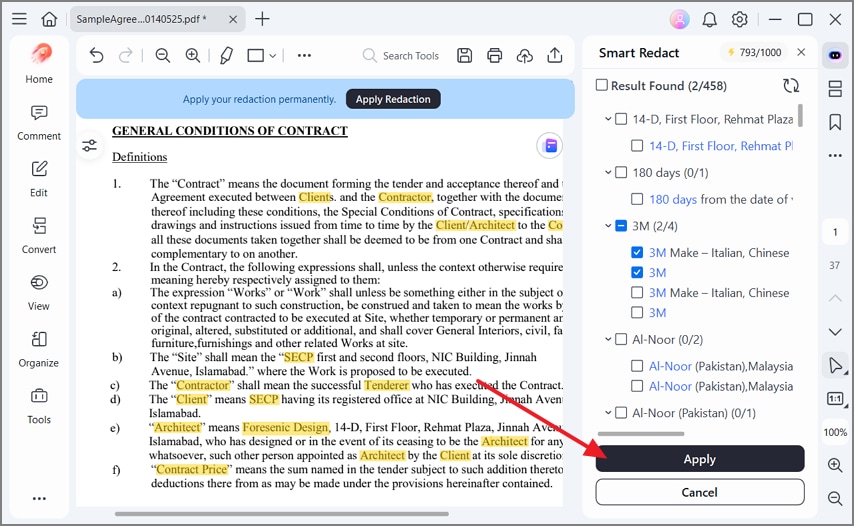Open the user profile avatar
Image resolution: width=854 pixels, height=526 pixels.
(x=679, y=20)
